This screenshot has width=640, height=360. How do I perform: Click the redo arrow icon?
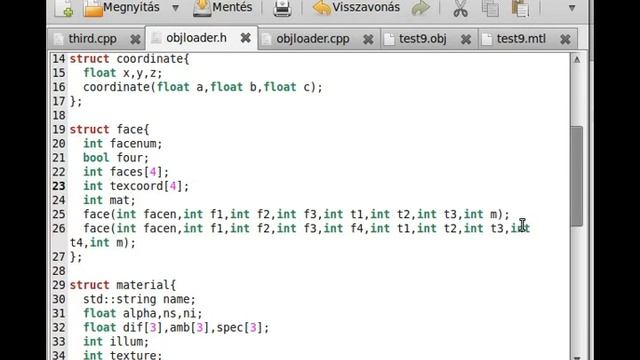tap(420, 8)
